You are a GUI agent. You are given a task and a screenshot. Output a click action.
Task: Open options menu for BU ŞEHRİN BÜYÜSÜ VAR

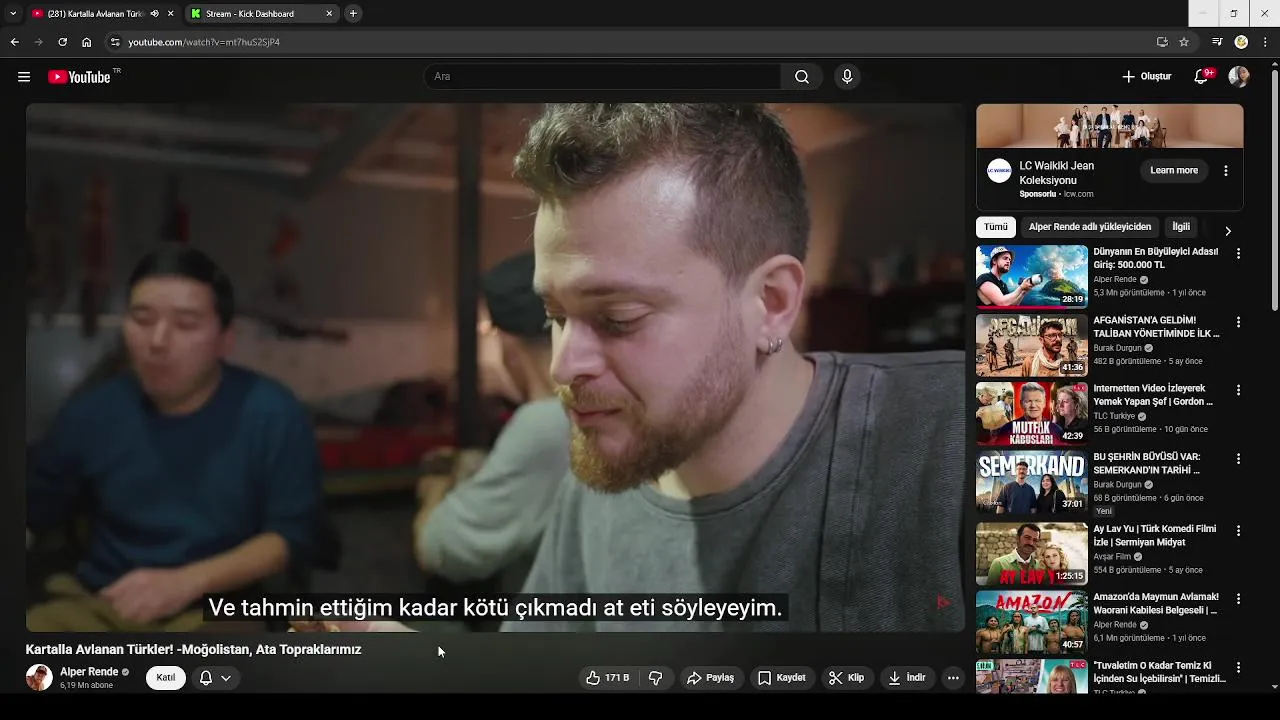[x=1238, y=459]
